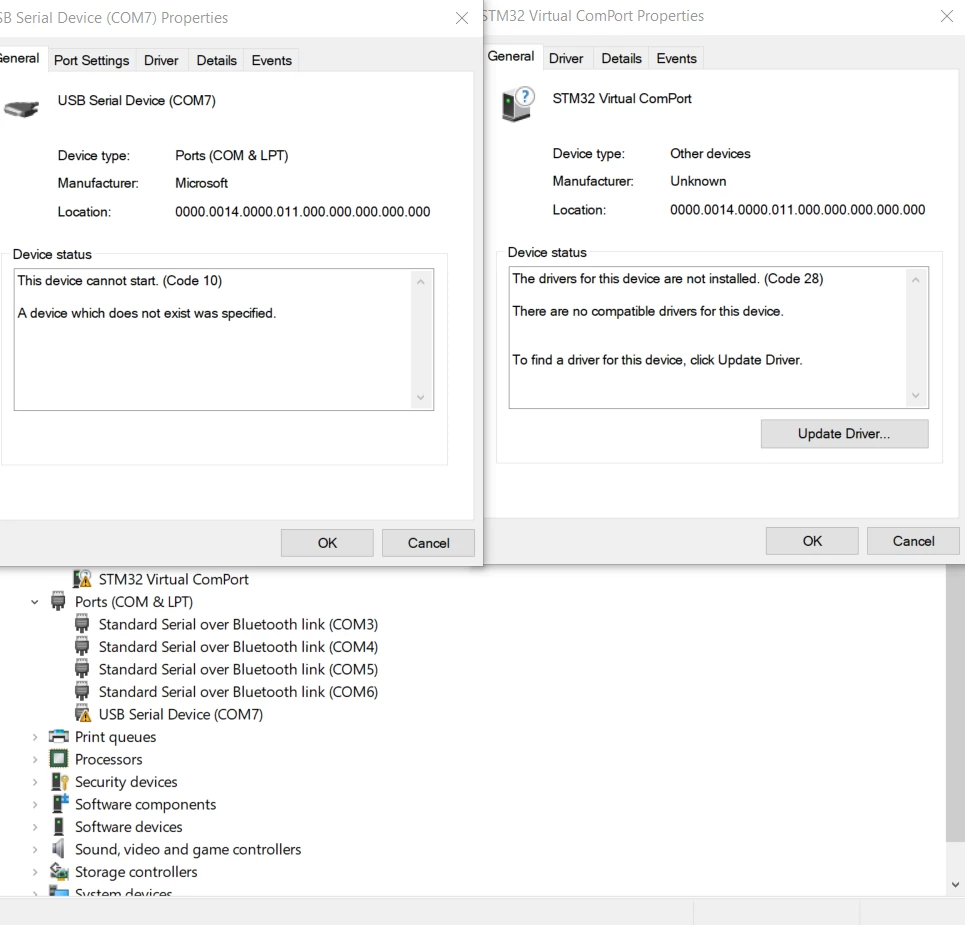Expand the Security devices category

[35, 782]
